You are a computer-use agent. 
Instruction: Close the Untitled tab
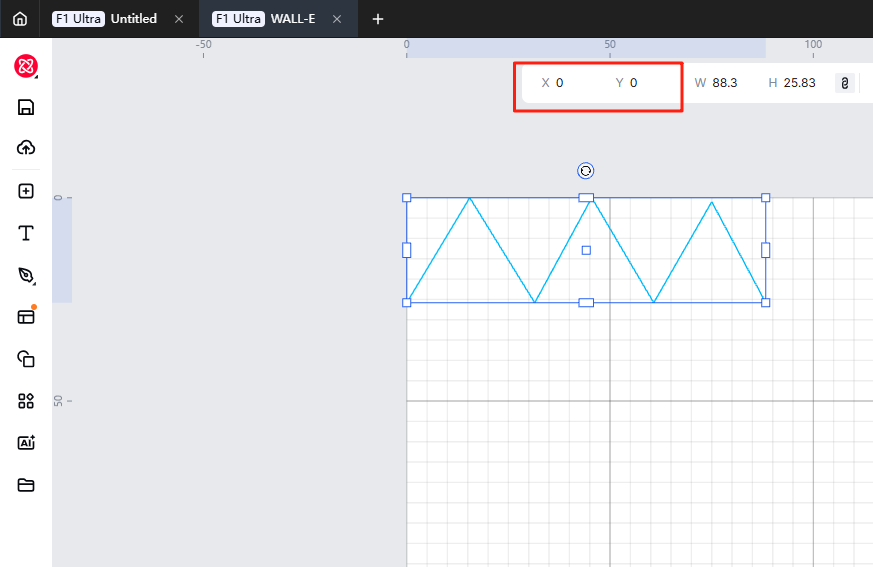coord(179,19)
